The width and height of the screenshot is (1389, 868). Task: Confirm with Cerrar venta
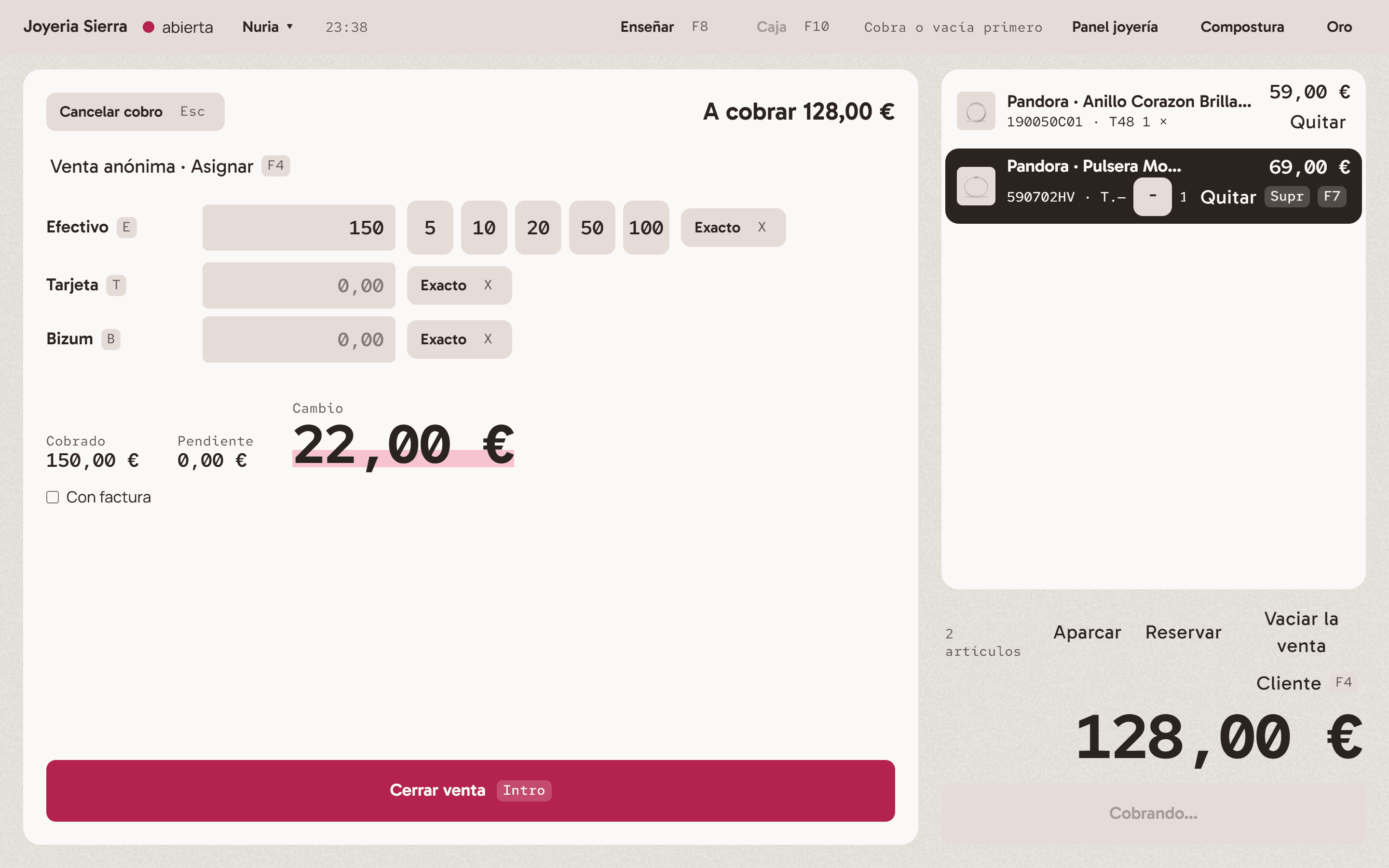(x=470, y=790)
